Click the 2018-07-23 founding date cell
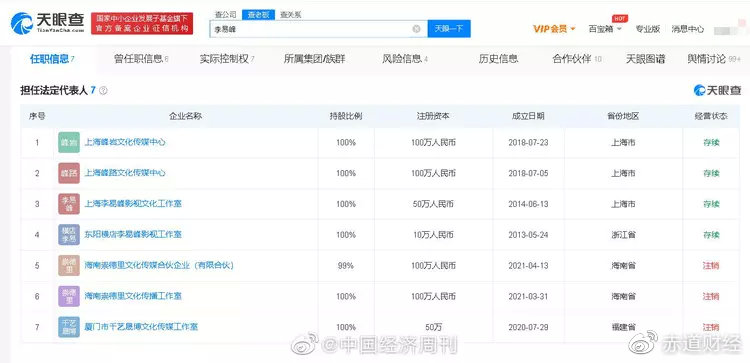 [x=528, y=143]
